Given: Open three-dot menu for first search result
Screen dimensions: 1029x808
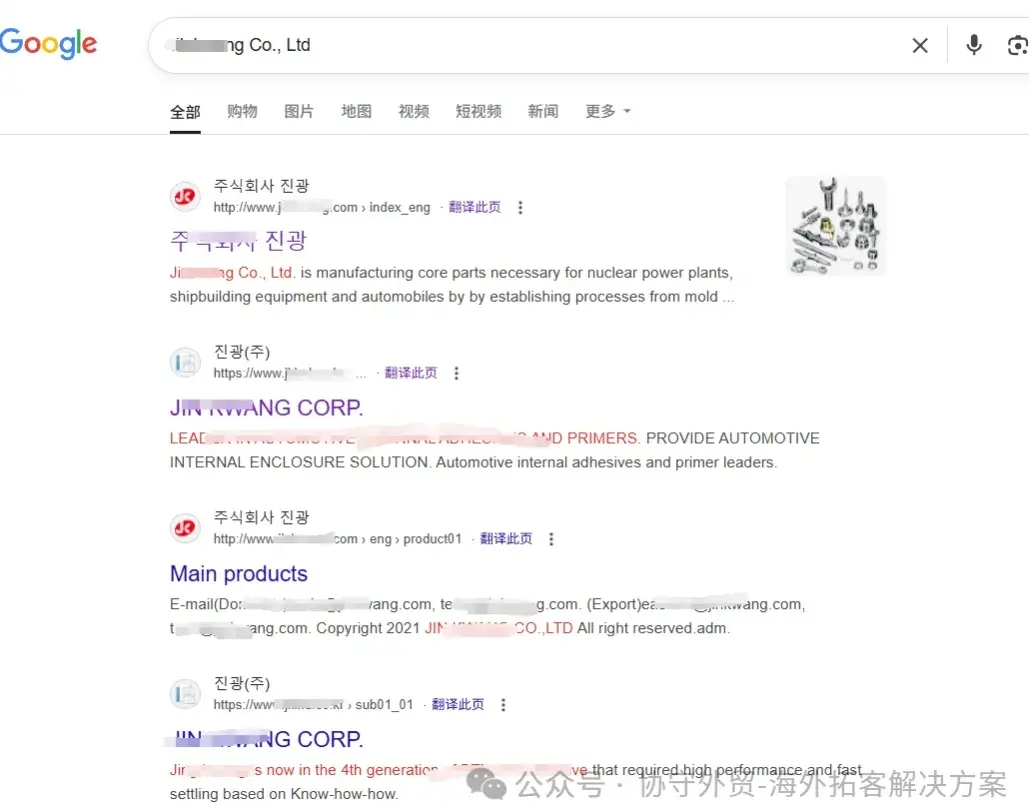Looking at the screenshot, I should [520, 207].
